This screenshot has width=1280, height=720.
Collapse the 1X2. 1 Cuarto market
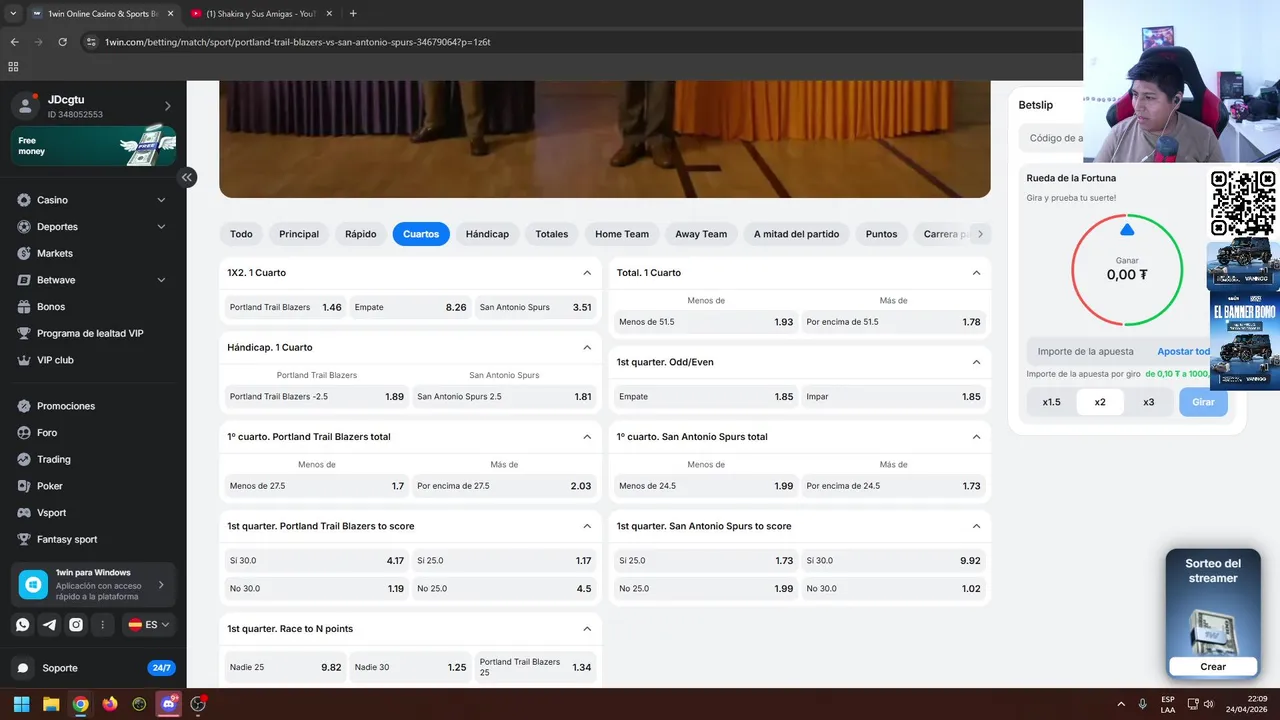click(587, 272)
